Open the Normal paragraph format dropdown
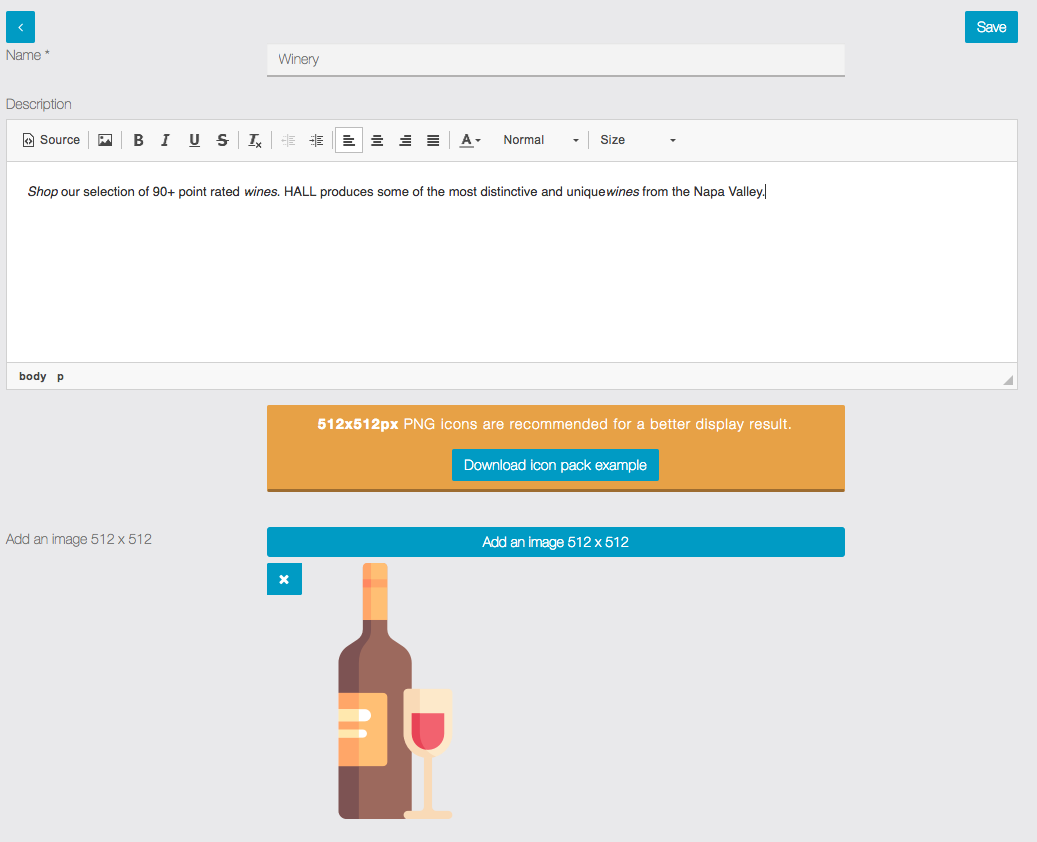The height and width of the screenshot is (842, 1037). [540, 140]
